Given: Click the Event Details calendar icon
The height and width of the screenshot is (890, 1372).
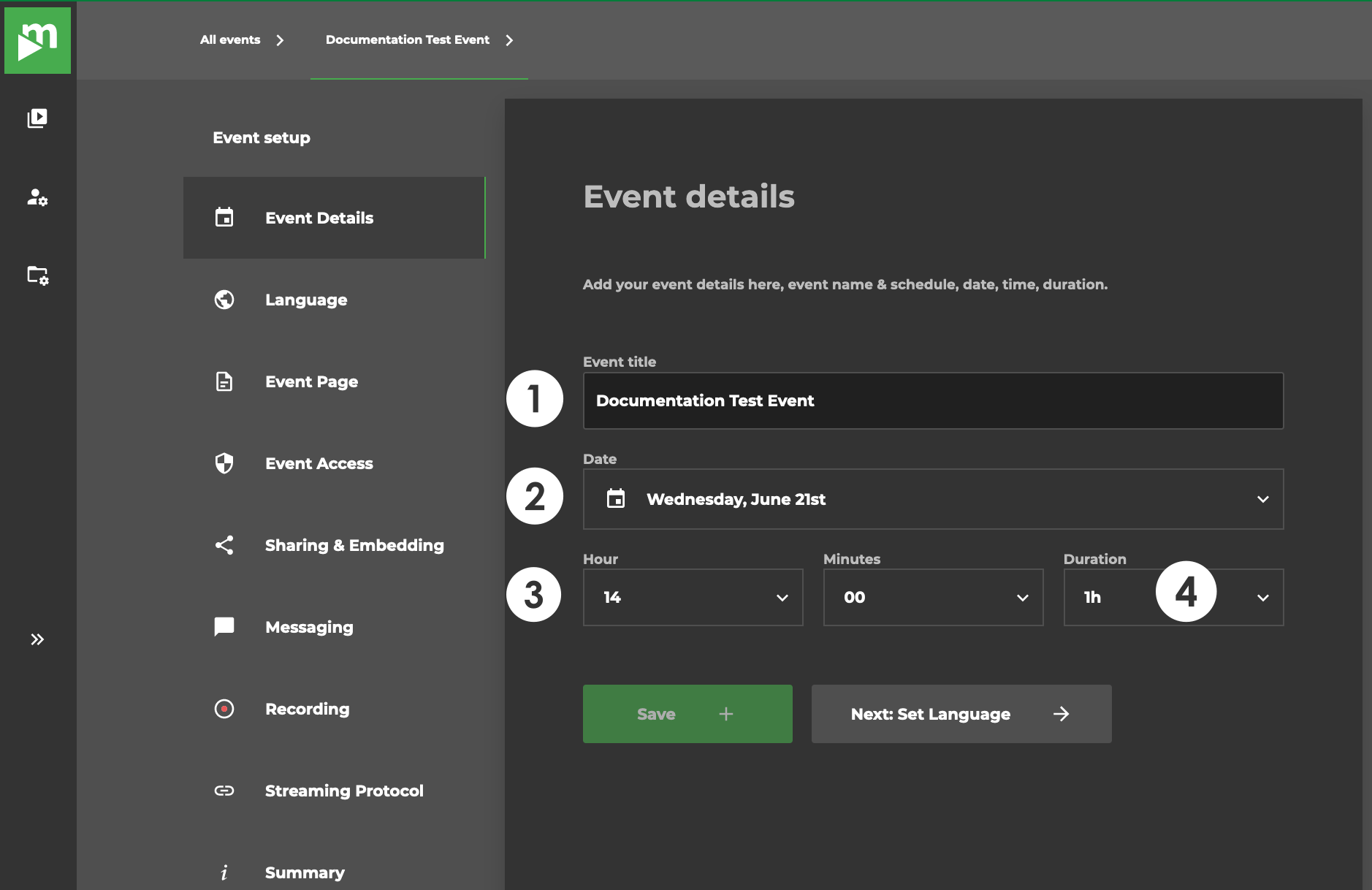Looking at the screenshot, I should click(224, 218).
